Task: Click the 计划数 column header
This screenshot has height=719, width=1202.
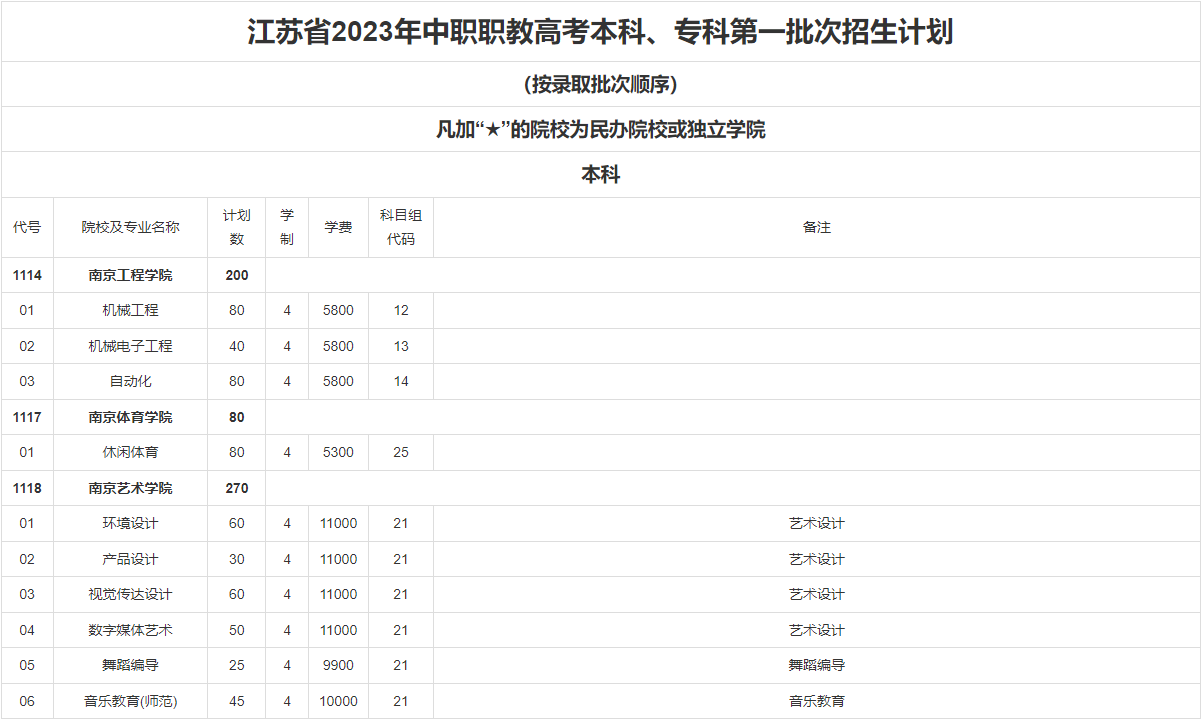Action: pyautogui.click(x=236, y=227)
